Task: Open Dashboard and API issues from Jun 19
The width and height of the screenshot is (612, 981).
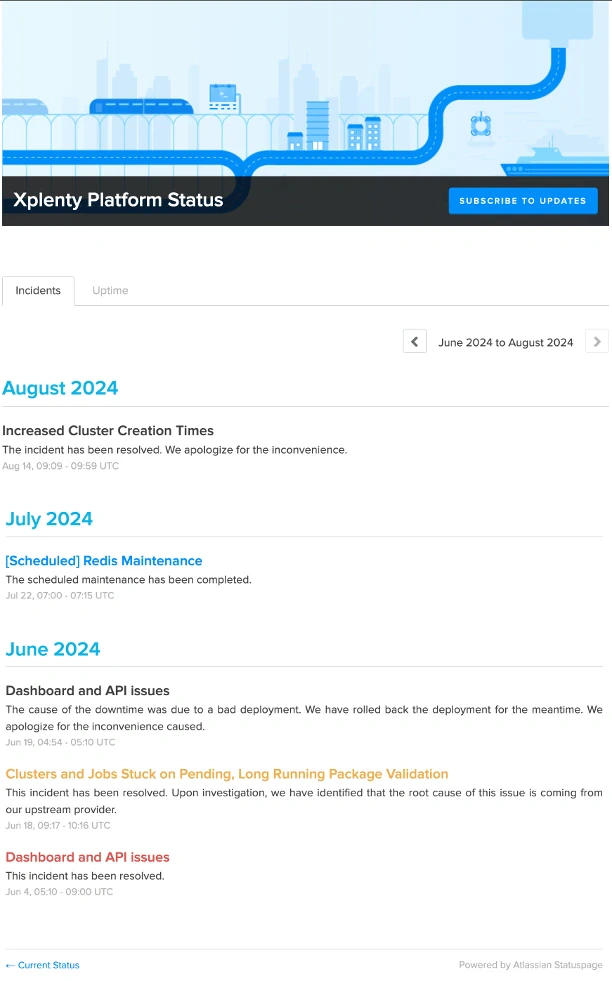Action: point(88,691)
